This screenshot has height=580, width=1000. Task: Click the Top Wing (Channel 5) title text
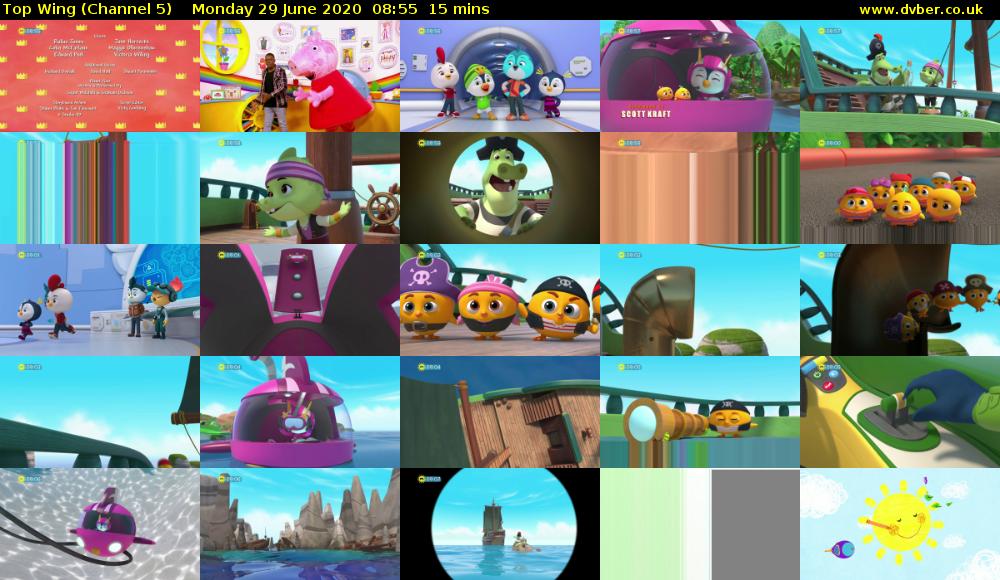tap(87, 10)
